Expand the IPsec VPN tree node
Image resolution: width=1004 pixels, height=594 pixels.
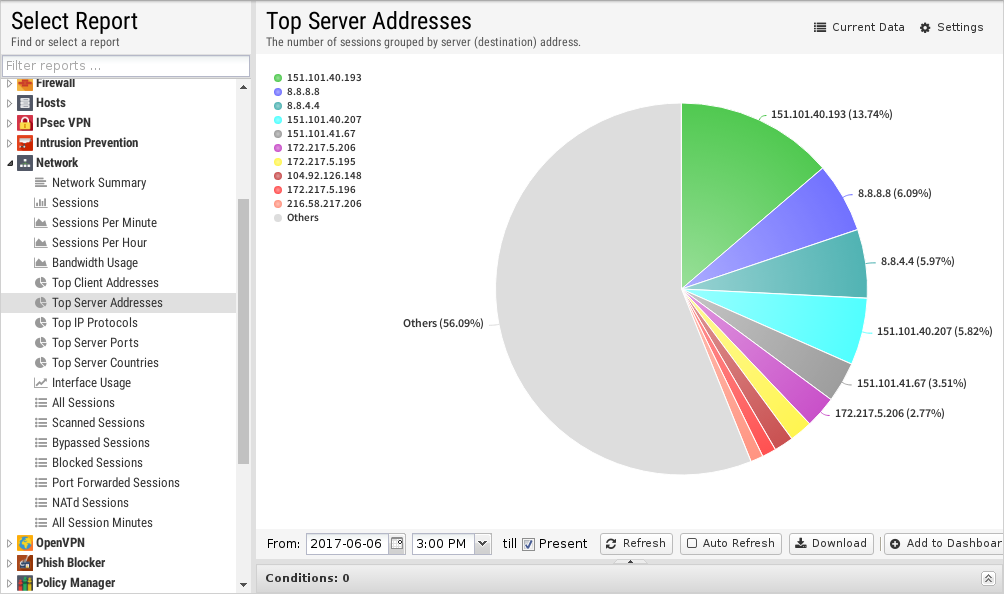tap(10, 123)
